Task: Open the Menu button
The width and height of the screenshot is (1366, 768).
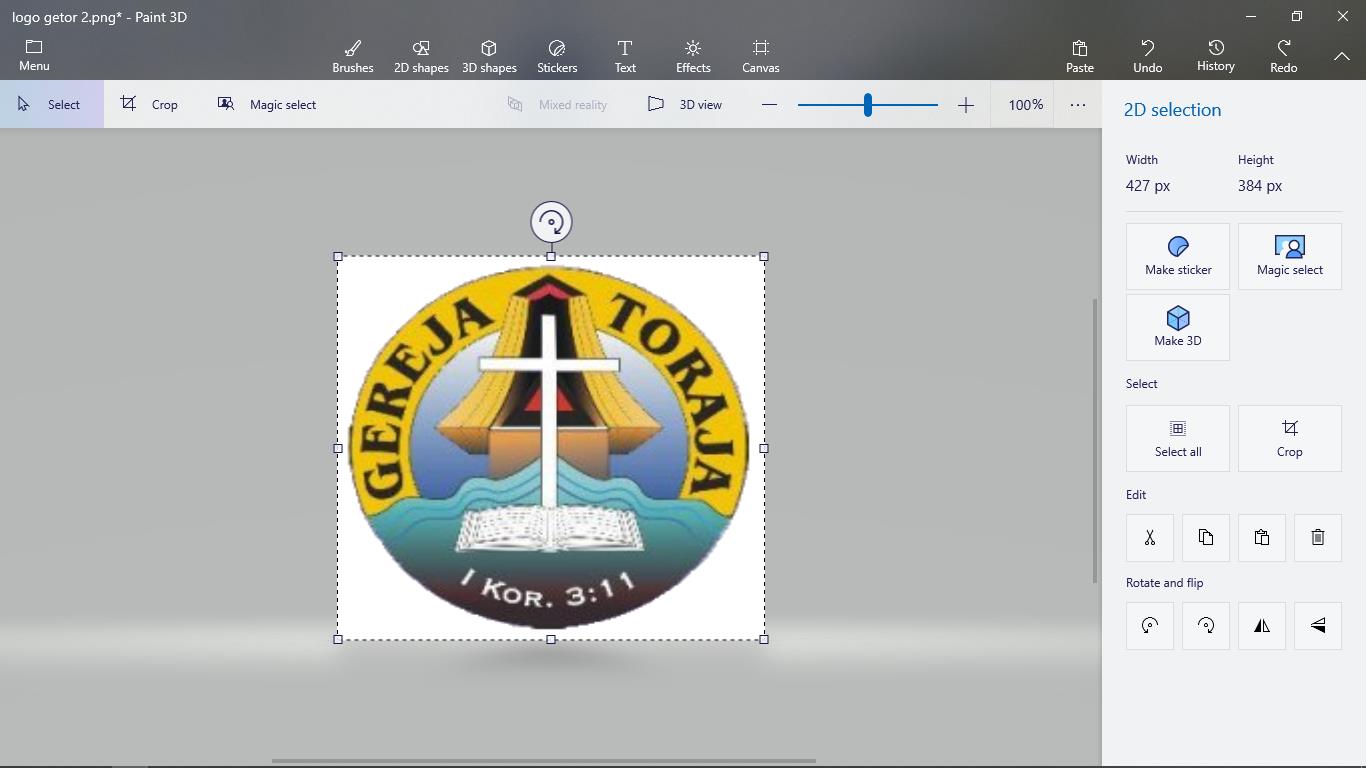Action: (x=34, y=56)
